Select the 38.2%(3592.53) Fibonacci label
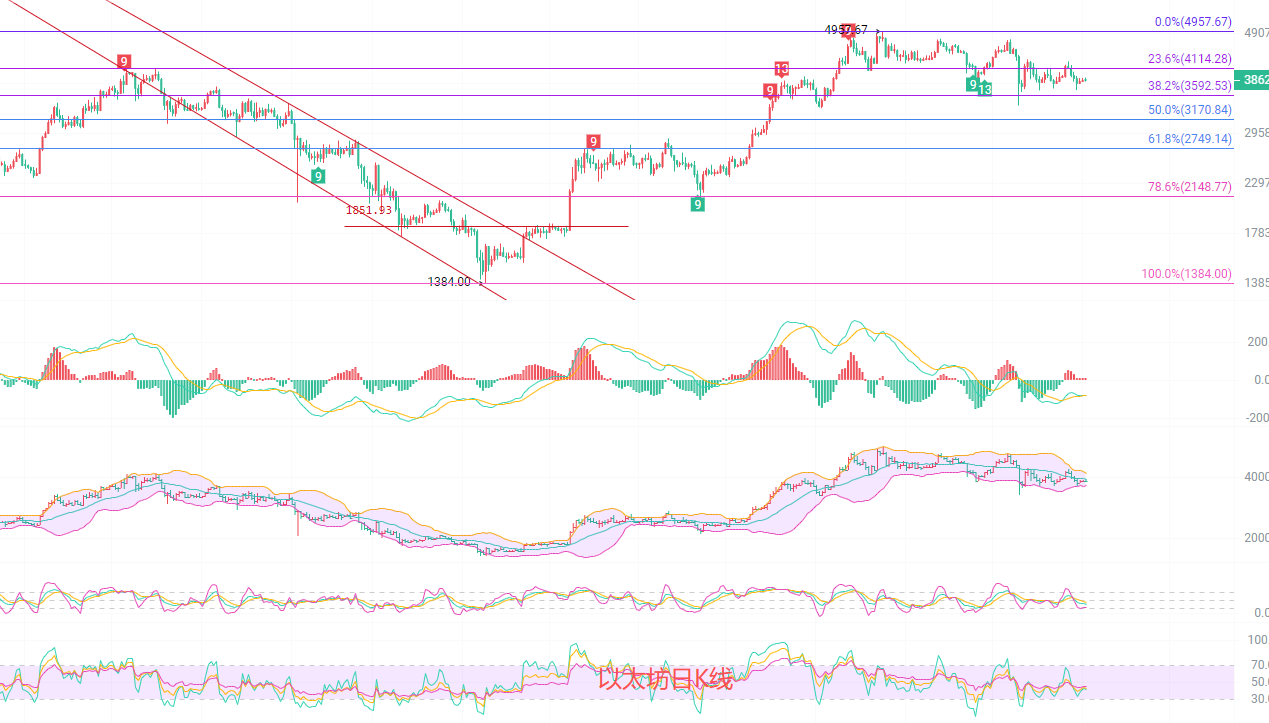Screen dimensions: 1269x723 tap(1189, 86)
